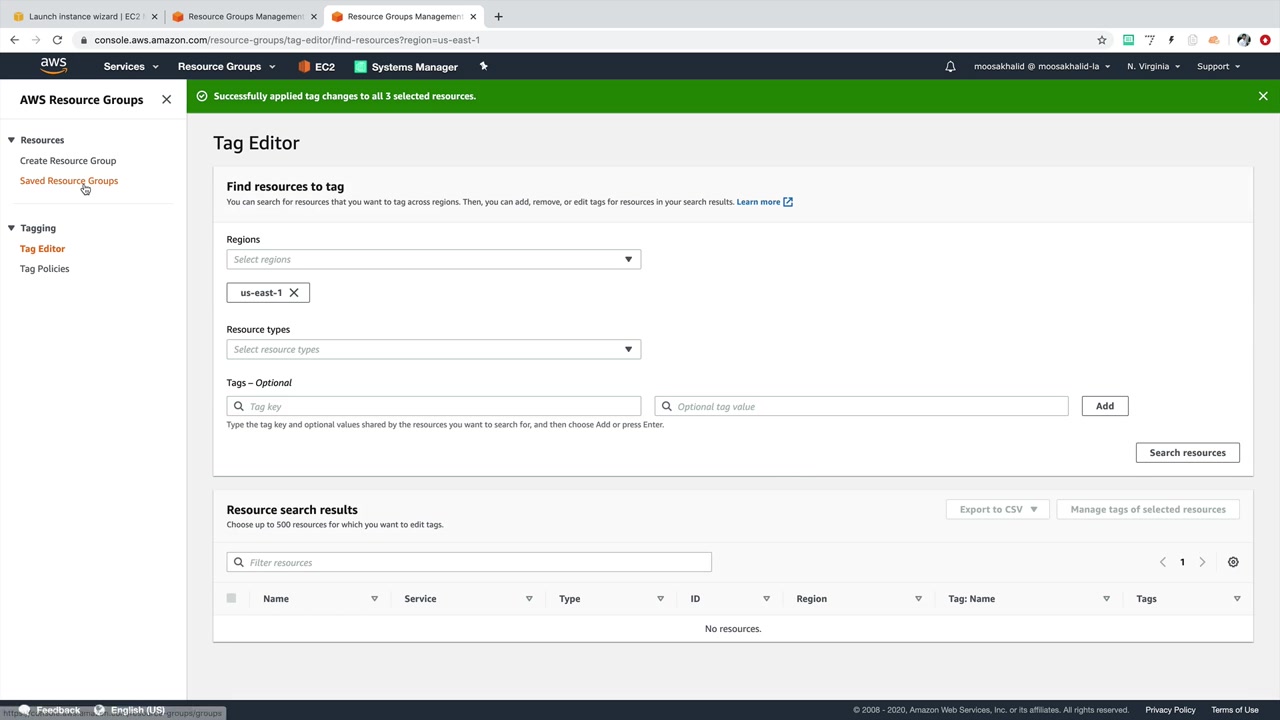This screenshot has height=720, width=1280.
Task: Open Create Resource Group in the sidebar
Action: pos(68,161)
